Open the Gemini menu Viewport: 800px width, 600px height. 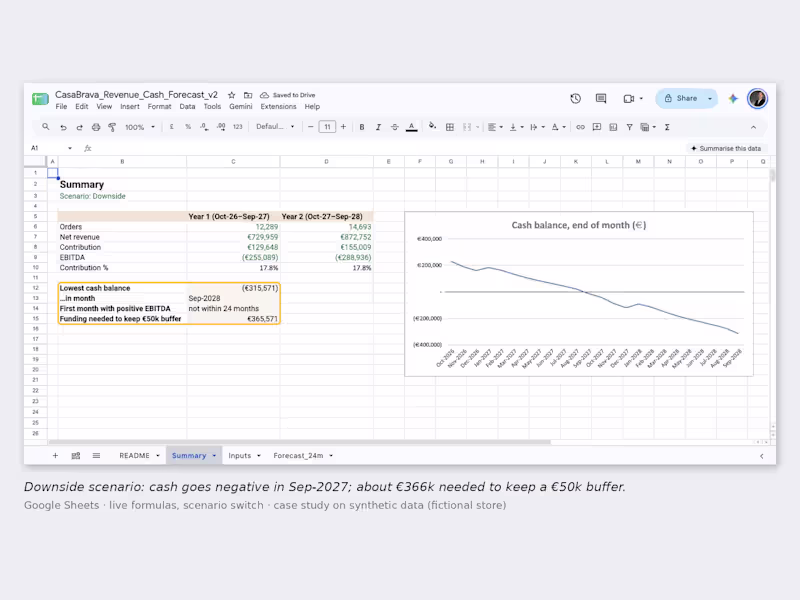(x=240, y=107)
